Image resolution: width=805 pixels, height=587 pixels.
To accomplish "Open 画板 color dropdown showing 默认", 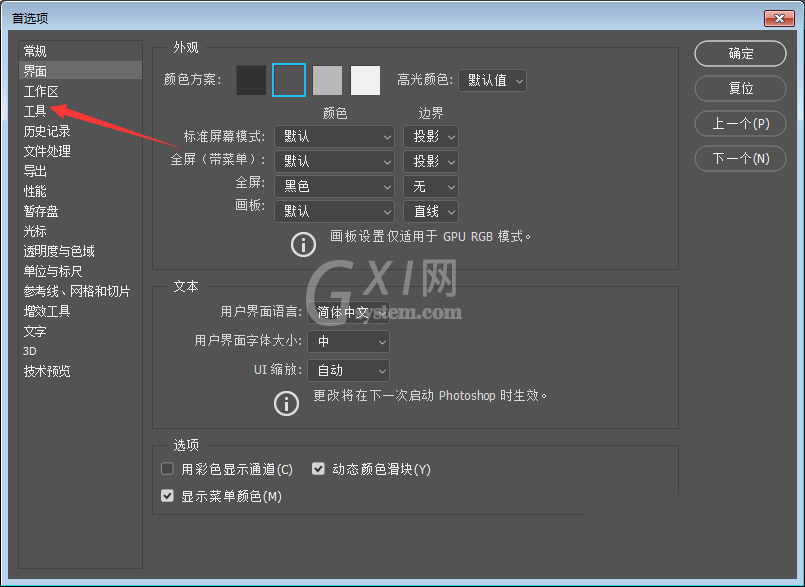I will click(x=334, y=211).
